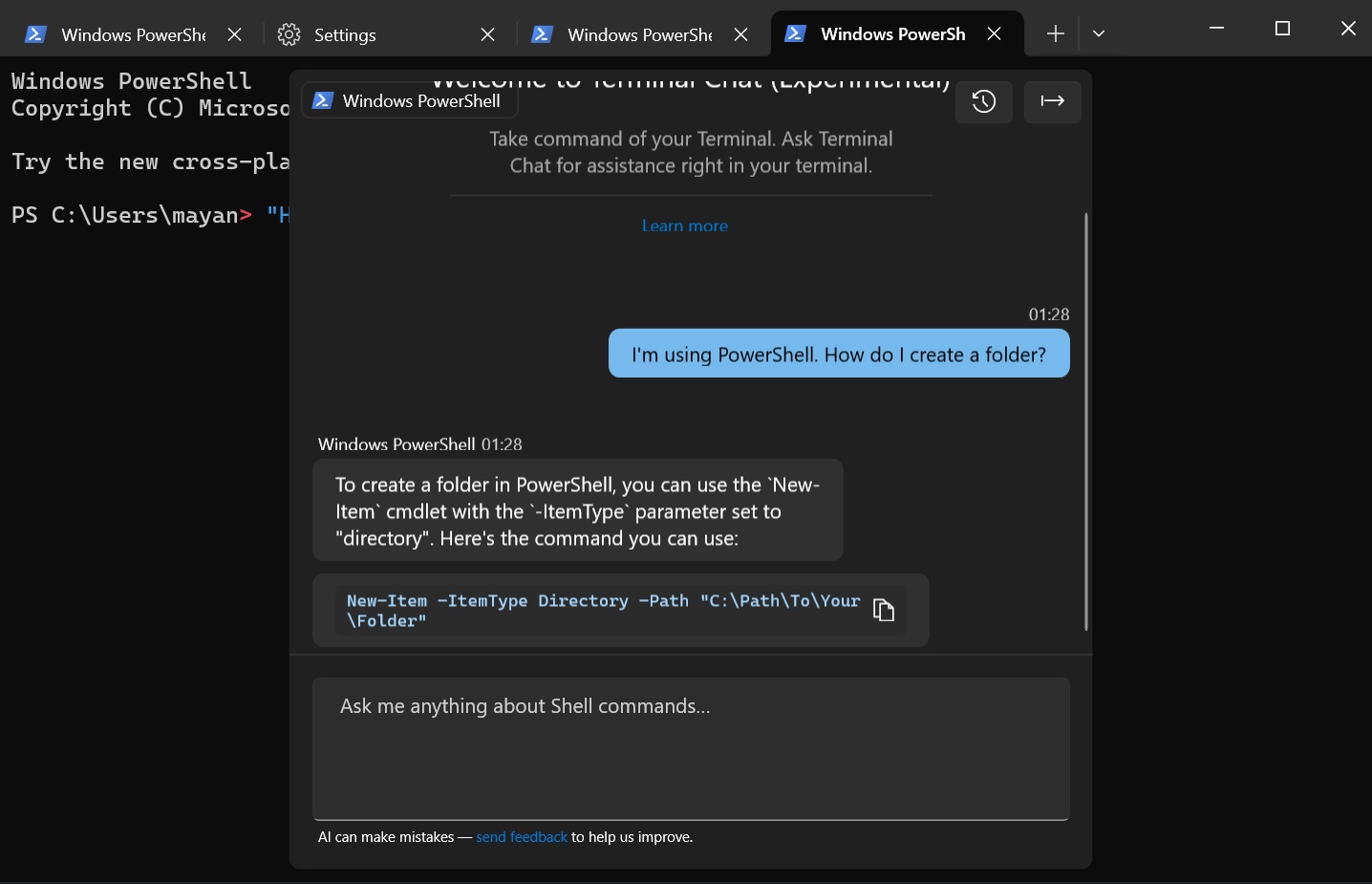Click the PowerShell icon on the active tab
The image size is (1372, 884).
tap(795, 33)
